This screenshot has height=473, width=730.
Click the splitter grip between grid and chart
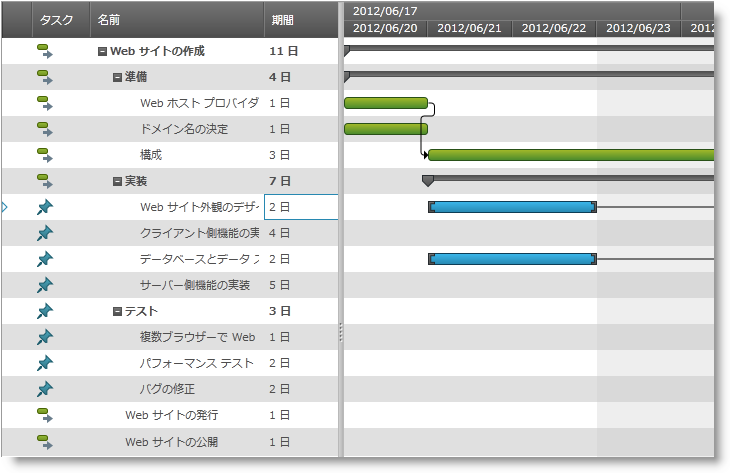[341, 332]
